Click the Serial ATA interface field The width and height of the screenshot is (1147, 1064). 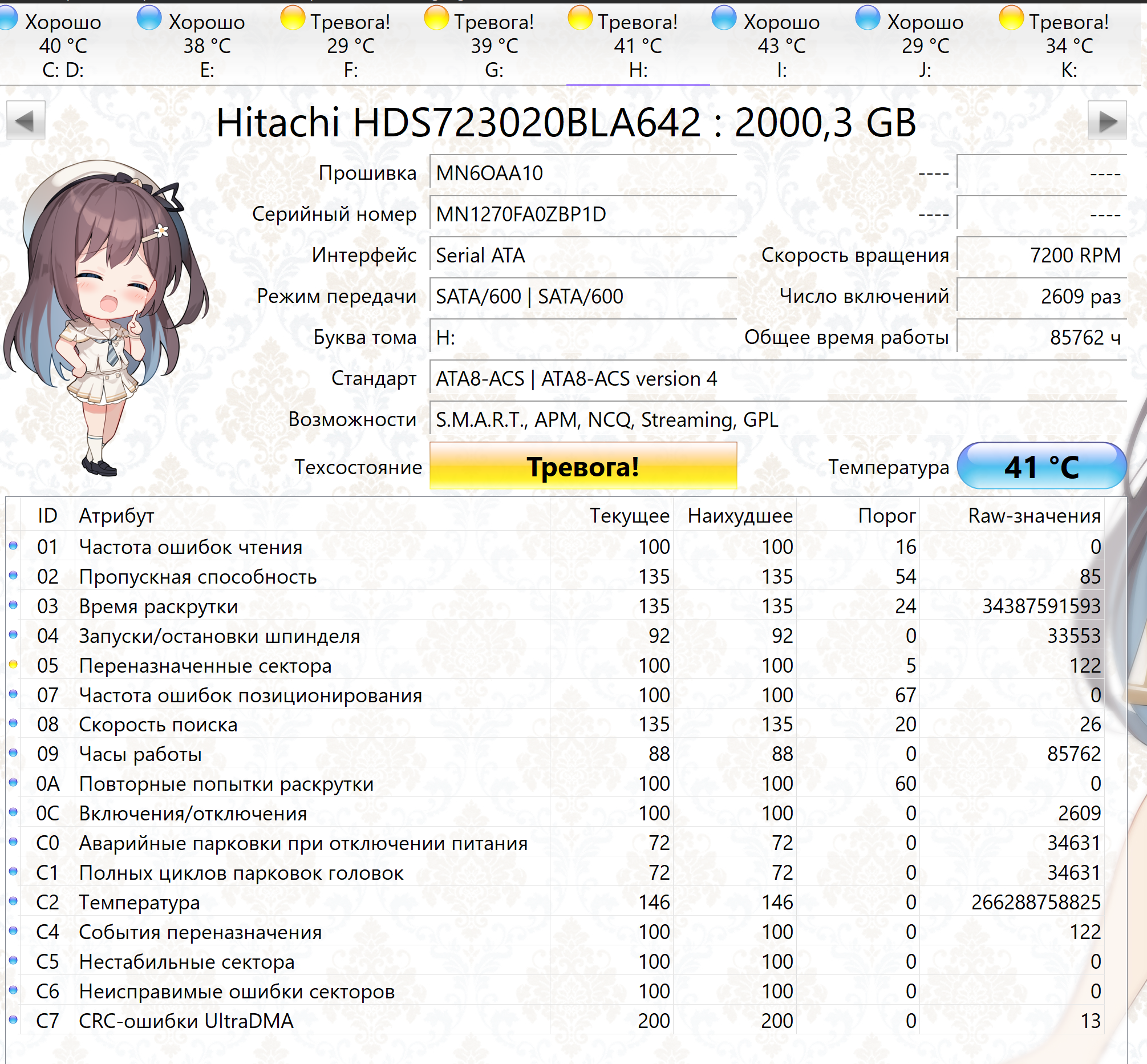583,254
